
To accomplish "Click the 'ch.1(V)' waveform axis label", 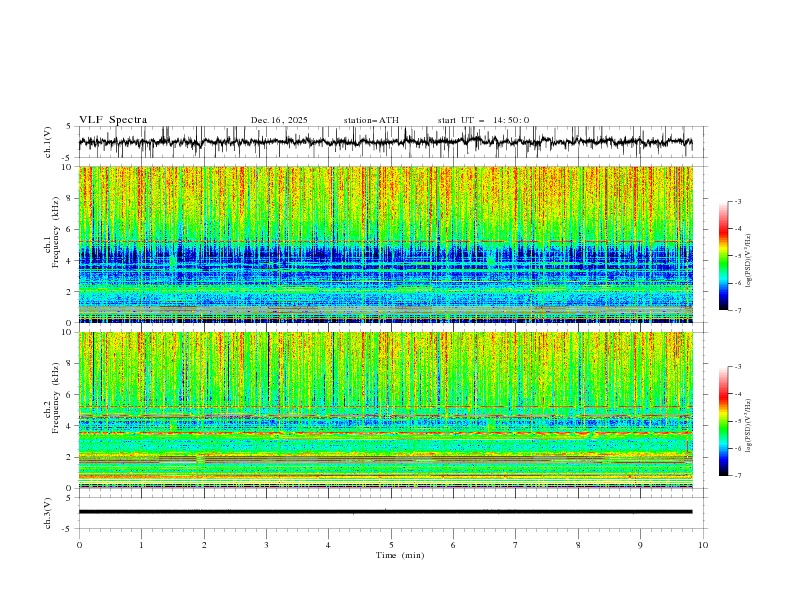I will point(48,142).
